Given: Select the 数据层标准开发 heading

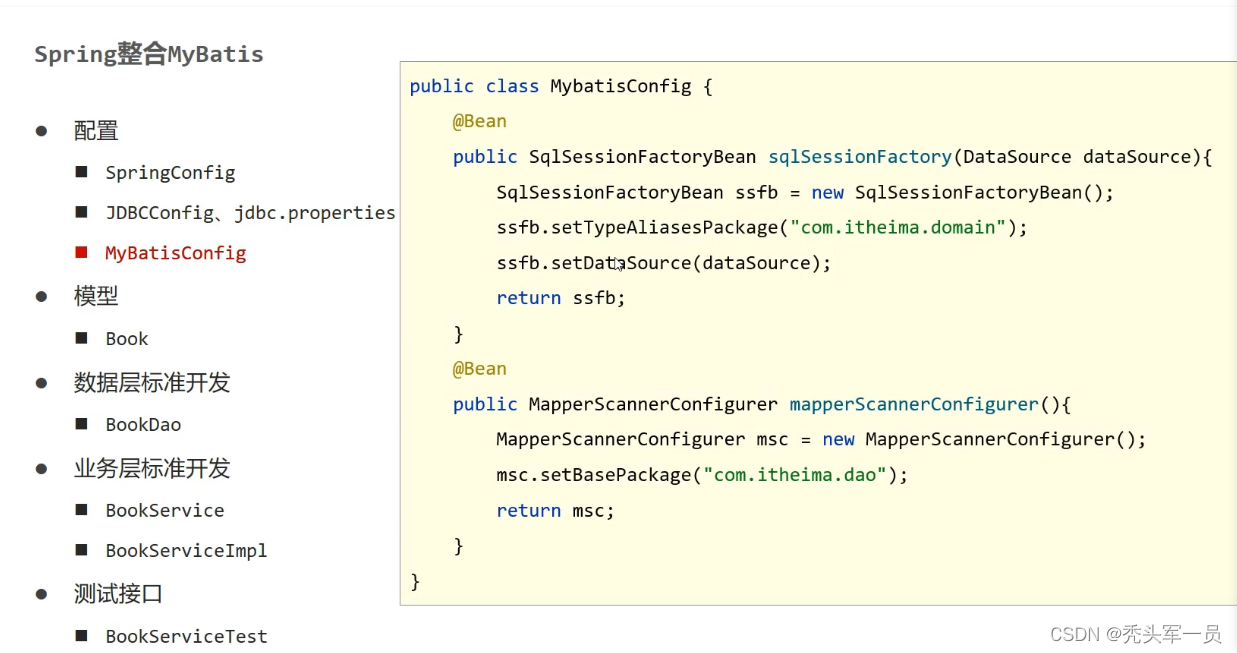Looking at the screenshot, I should 152,382.
